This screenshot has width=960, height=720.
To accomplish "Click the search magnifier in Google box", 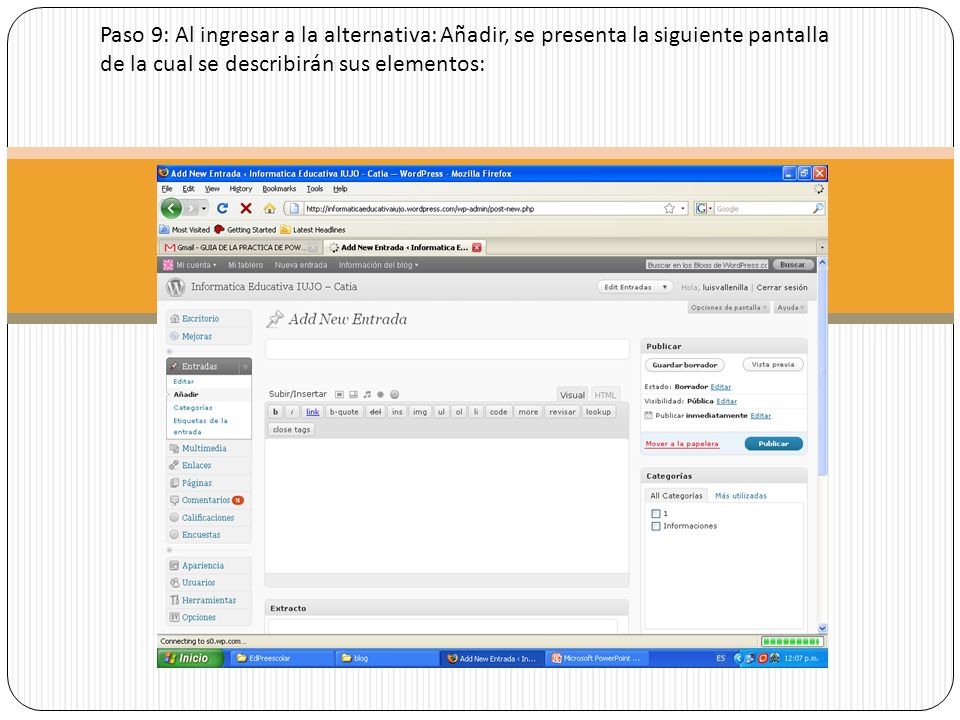I will pyautogui.click(x=817, y=208).
